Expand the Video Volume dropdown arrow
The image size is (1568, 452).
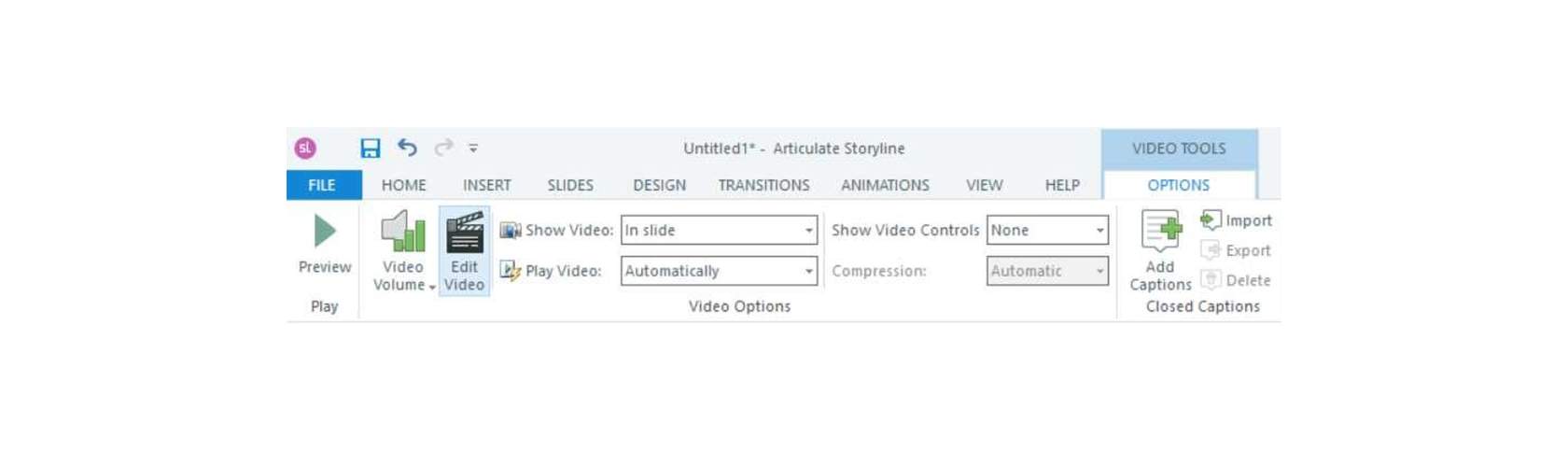432,287
